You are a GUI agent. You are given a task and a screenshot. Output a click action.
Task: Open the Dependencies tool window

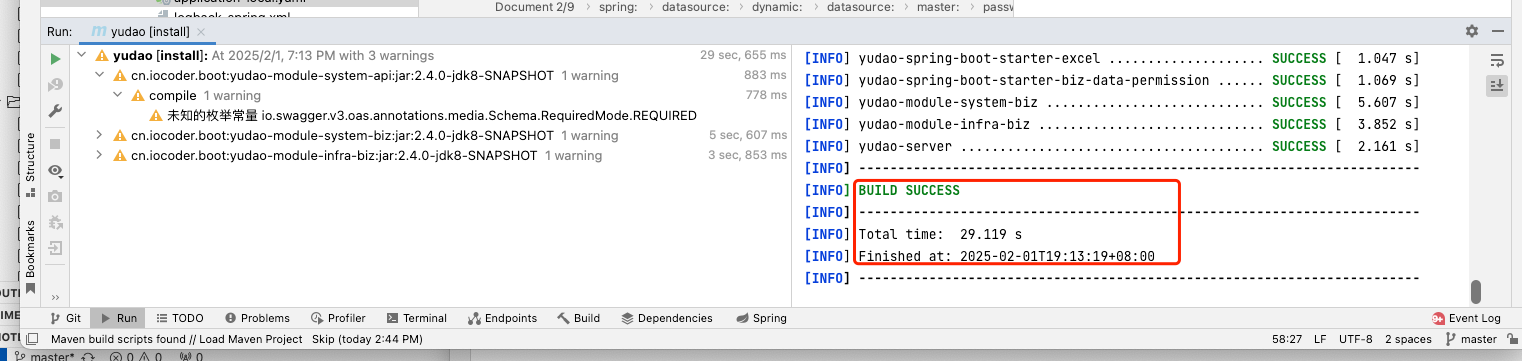click(x=667, y=318)
